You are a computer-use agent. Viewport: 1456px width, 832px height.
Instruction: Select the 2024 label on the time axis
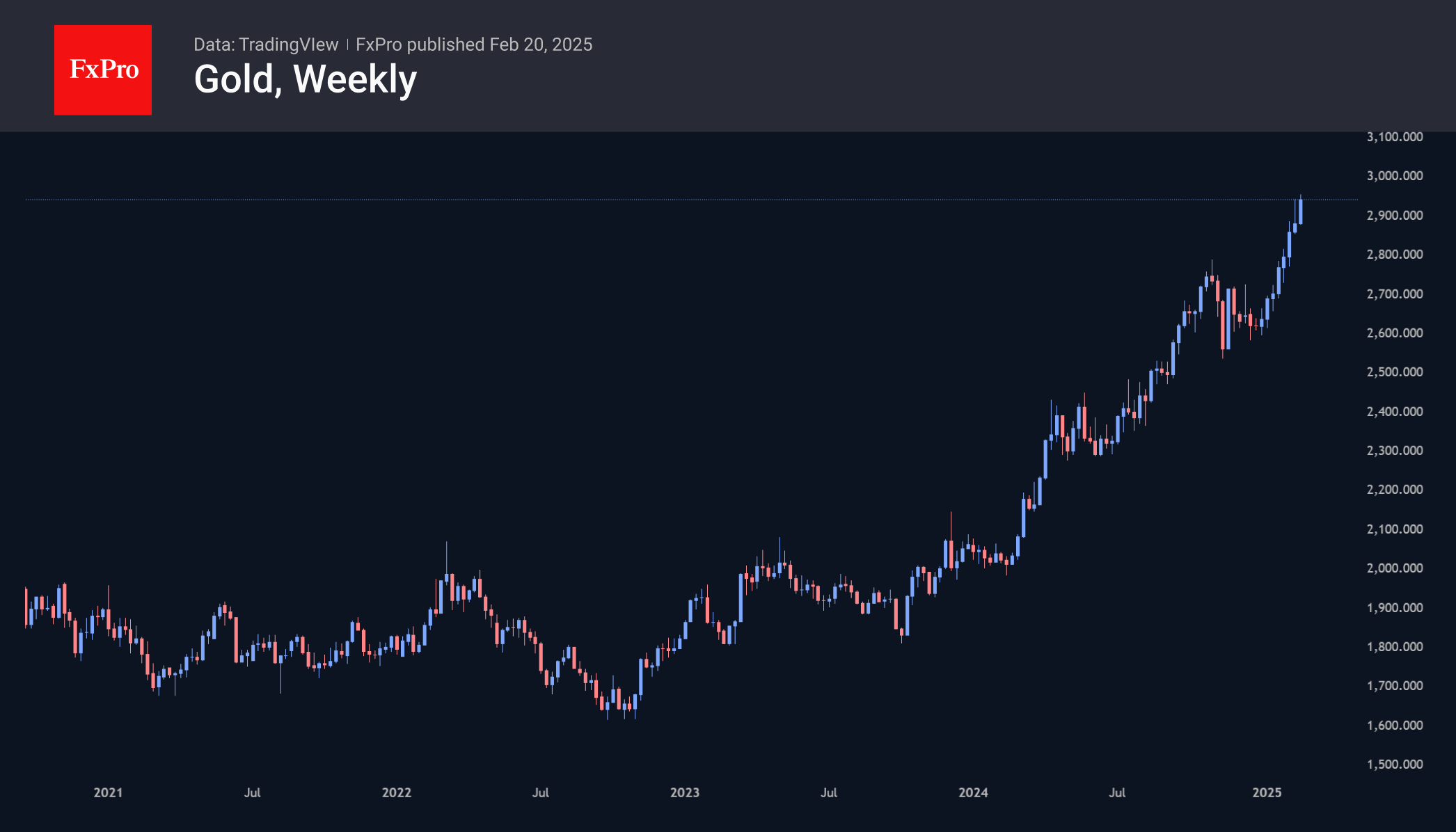pyautogui.click(x=973, y=792)
